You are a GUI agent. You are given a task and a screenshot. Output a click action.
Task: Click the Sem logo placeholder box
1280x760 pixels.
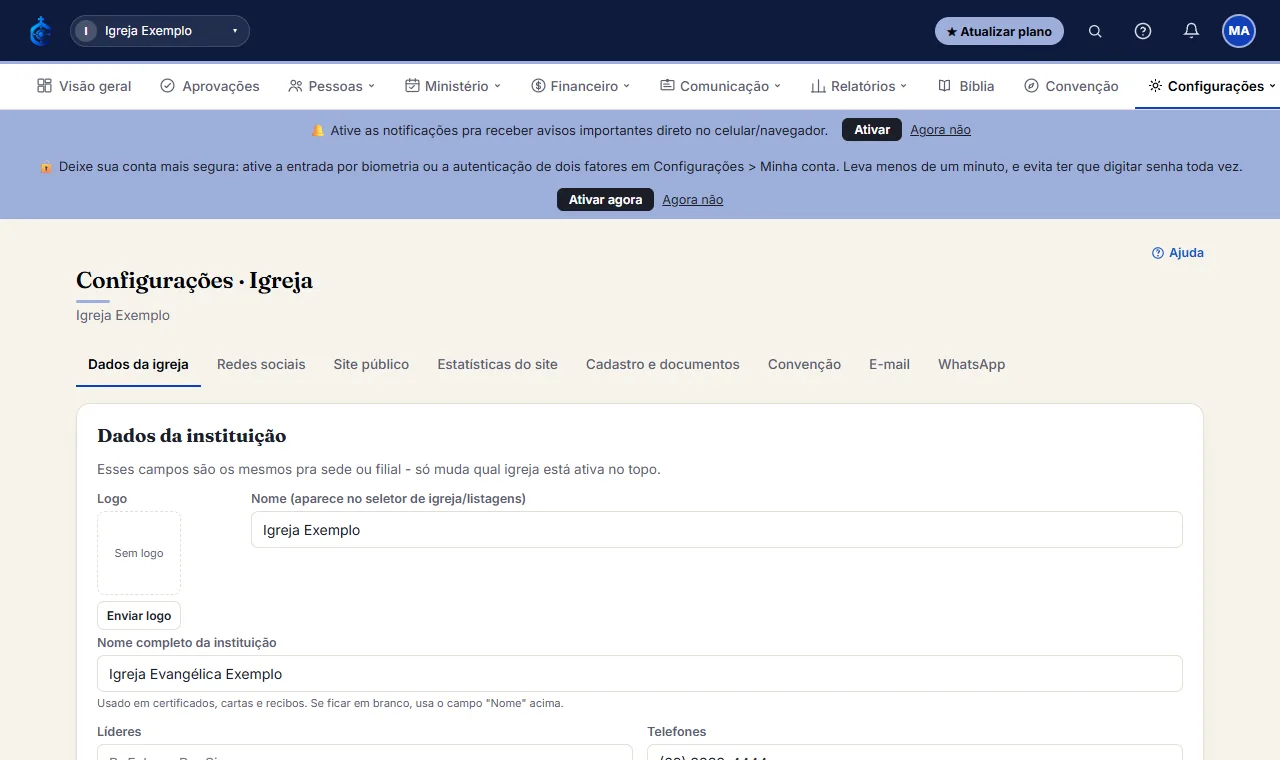click(139, 553)
